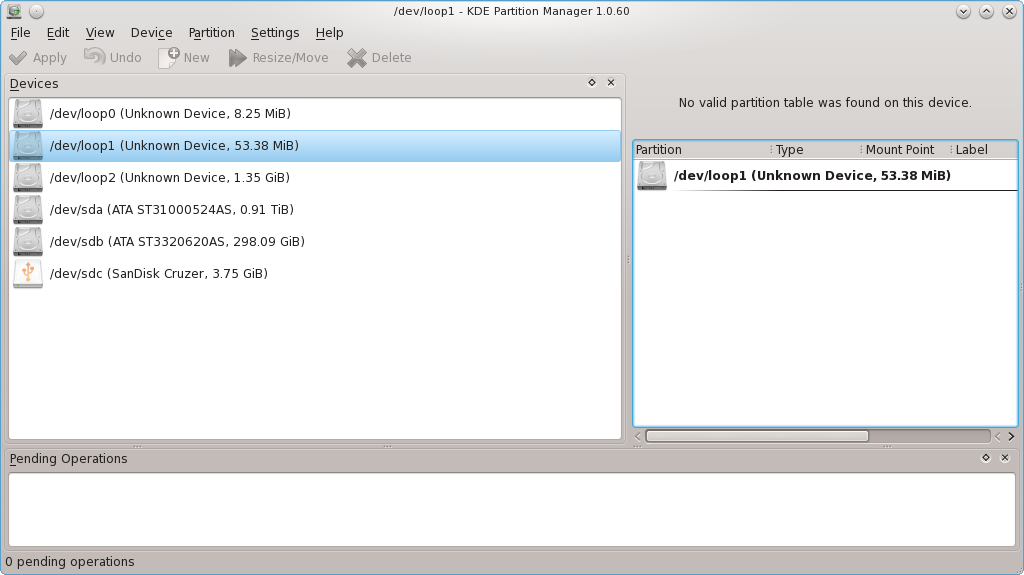Open the Partition menu
The width and height of the screenshot is (1024, 575).
211,33
